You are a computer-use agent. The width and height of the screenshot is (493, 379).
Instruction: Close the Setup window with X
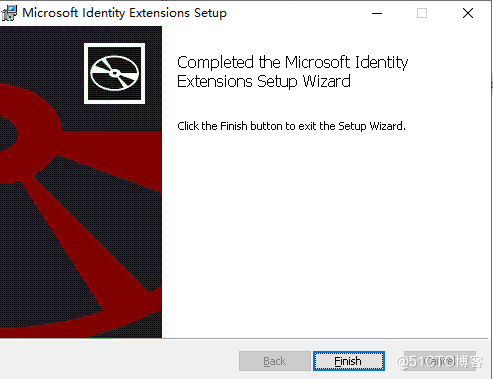[468, 13]
